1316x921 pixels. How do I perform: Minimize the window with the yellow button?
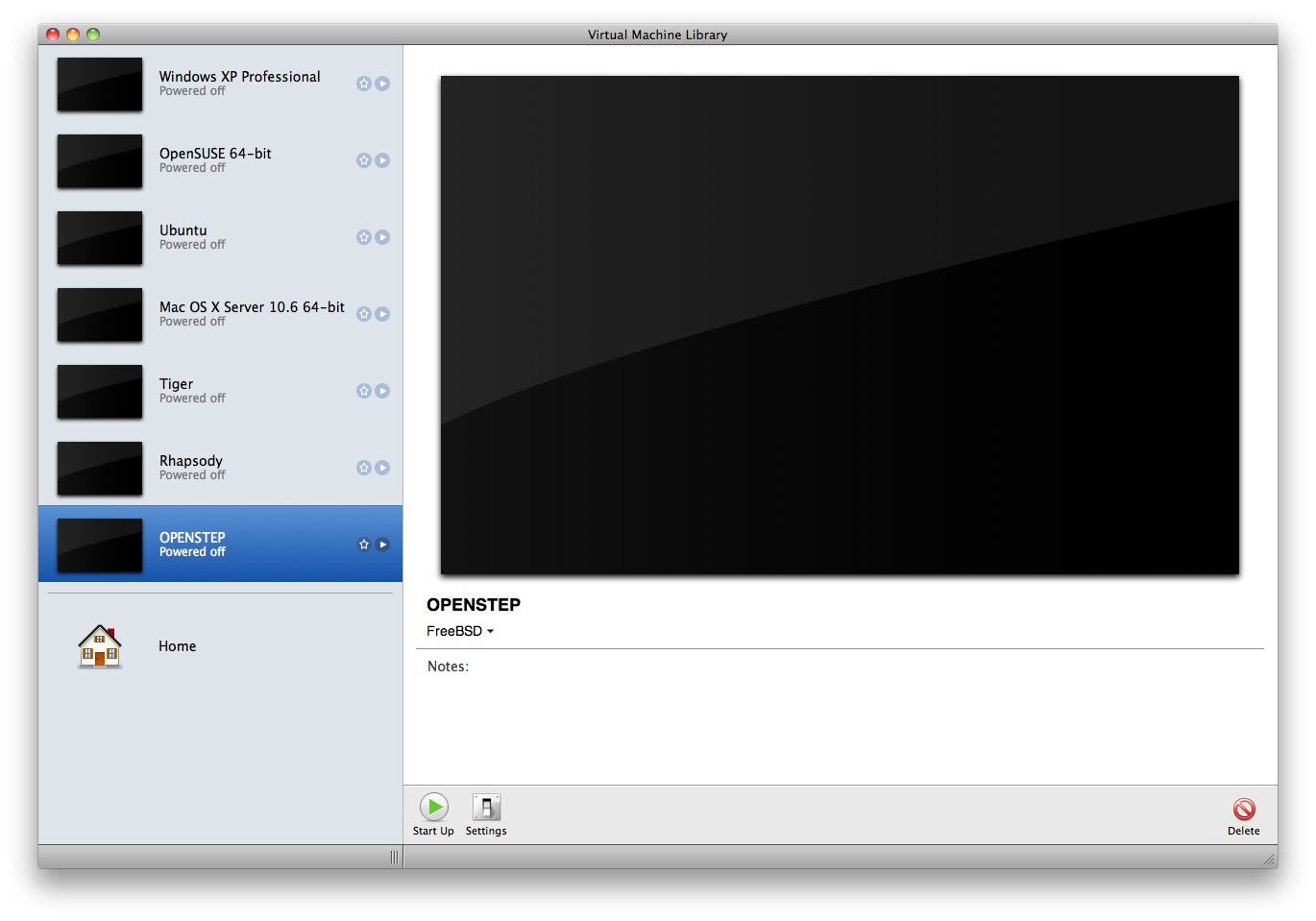pyautogui.click(x=73, y=35)
